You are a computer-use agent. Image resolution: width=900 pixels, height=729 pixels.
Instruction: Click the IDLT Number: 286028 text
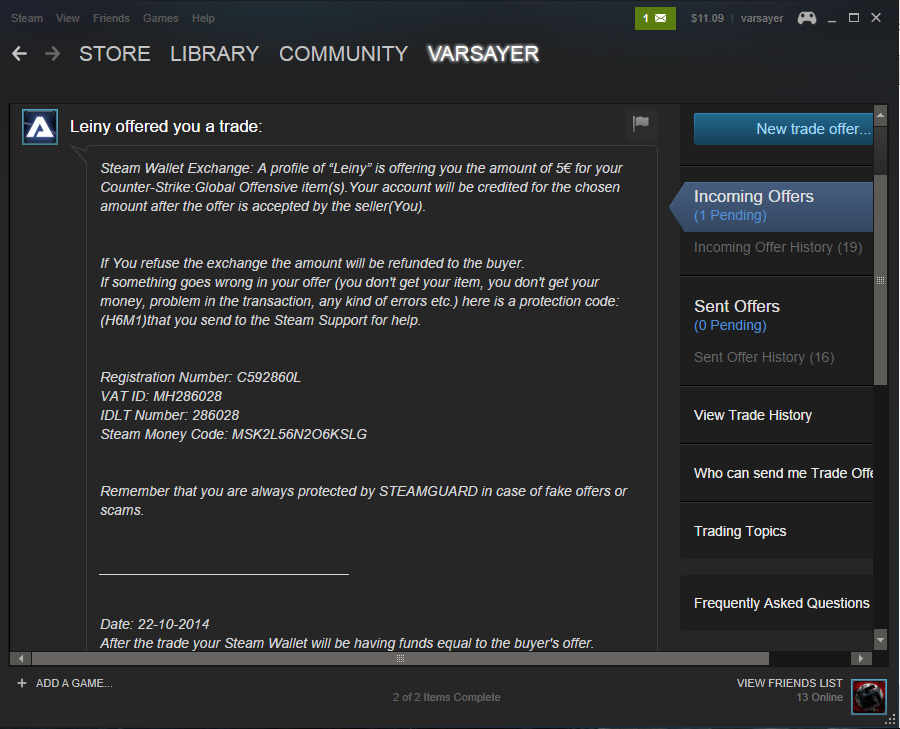click(x=170, y=415)
